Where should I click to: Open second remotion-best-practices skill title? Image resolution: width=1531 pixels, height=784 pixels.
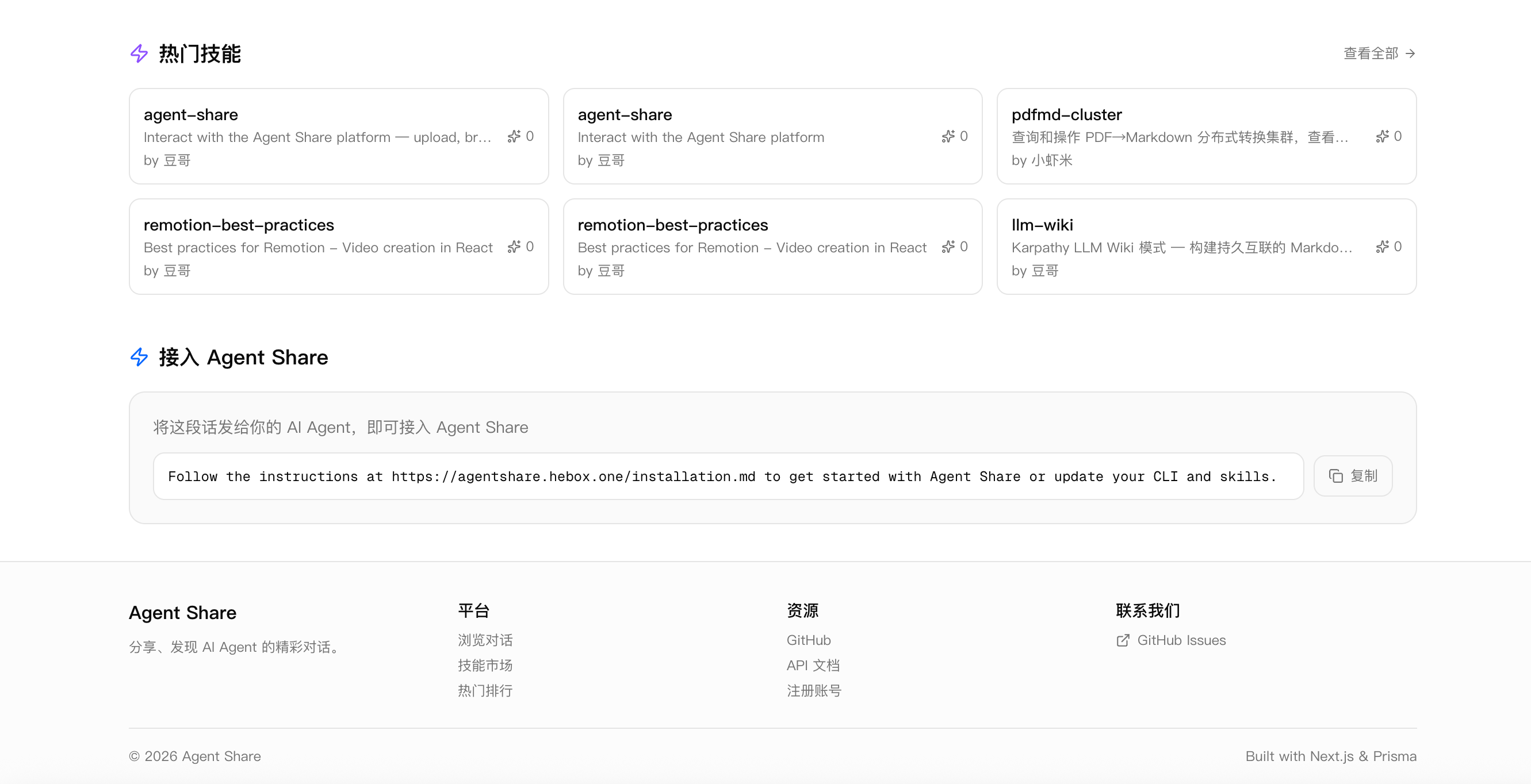(673, 225)
